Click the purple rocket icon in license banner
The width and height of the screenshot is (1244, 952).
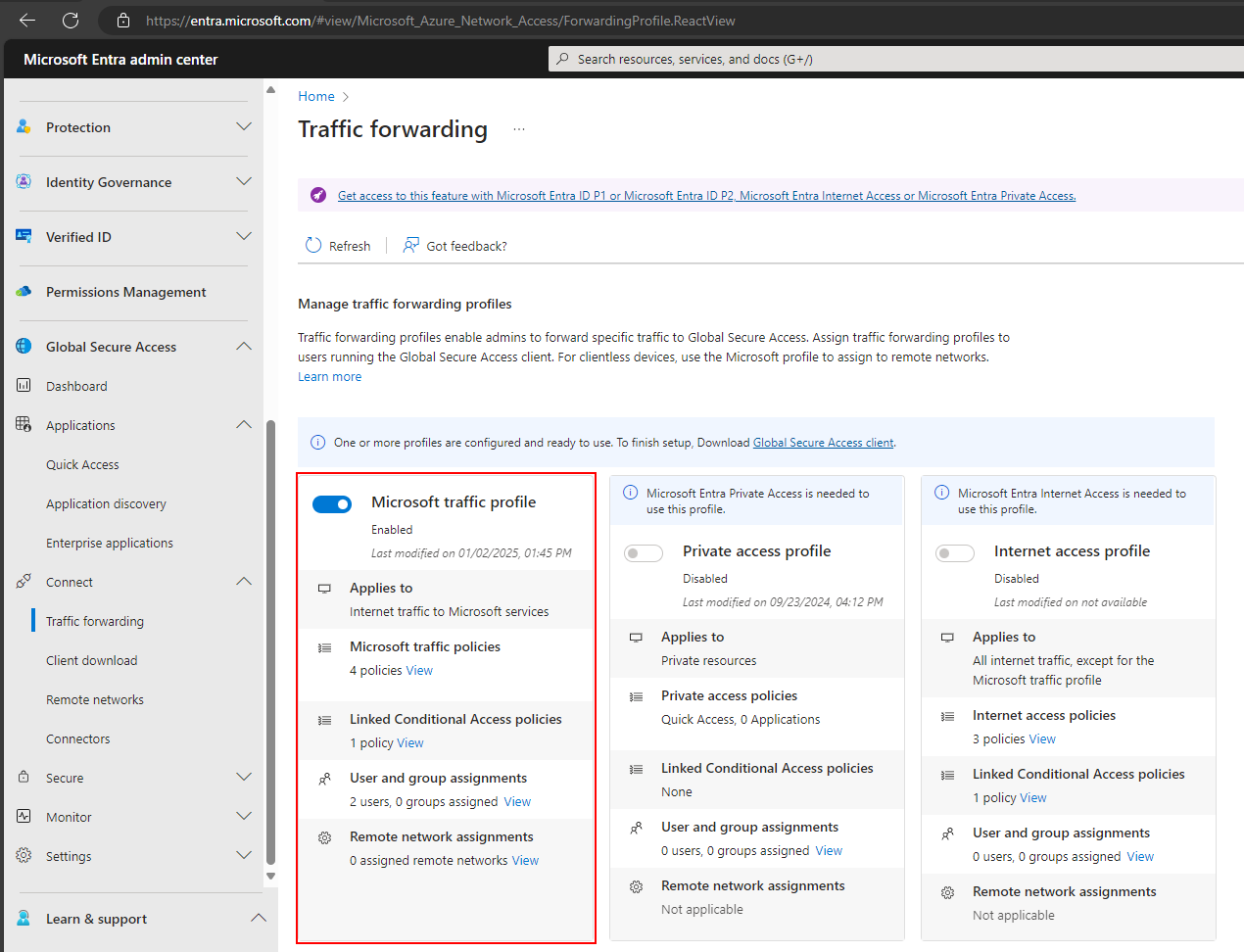318,195
